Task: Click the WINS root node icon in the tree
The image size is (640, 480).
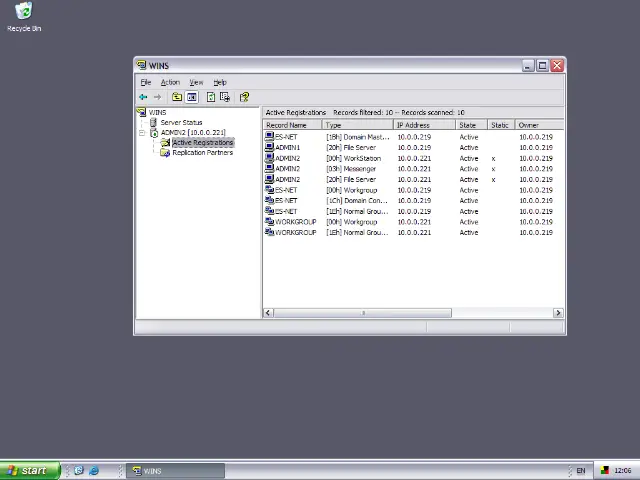Action: 142,112
